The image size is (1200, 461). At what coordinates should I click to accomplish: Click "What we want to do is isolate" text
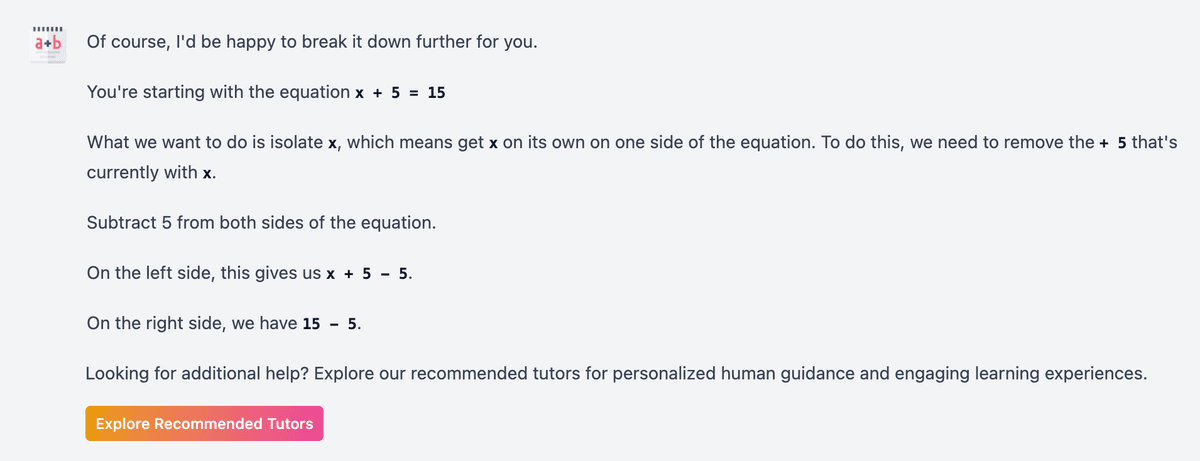click(205, 143)
